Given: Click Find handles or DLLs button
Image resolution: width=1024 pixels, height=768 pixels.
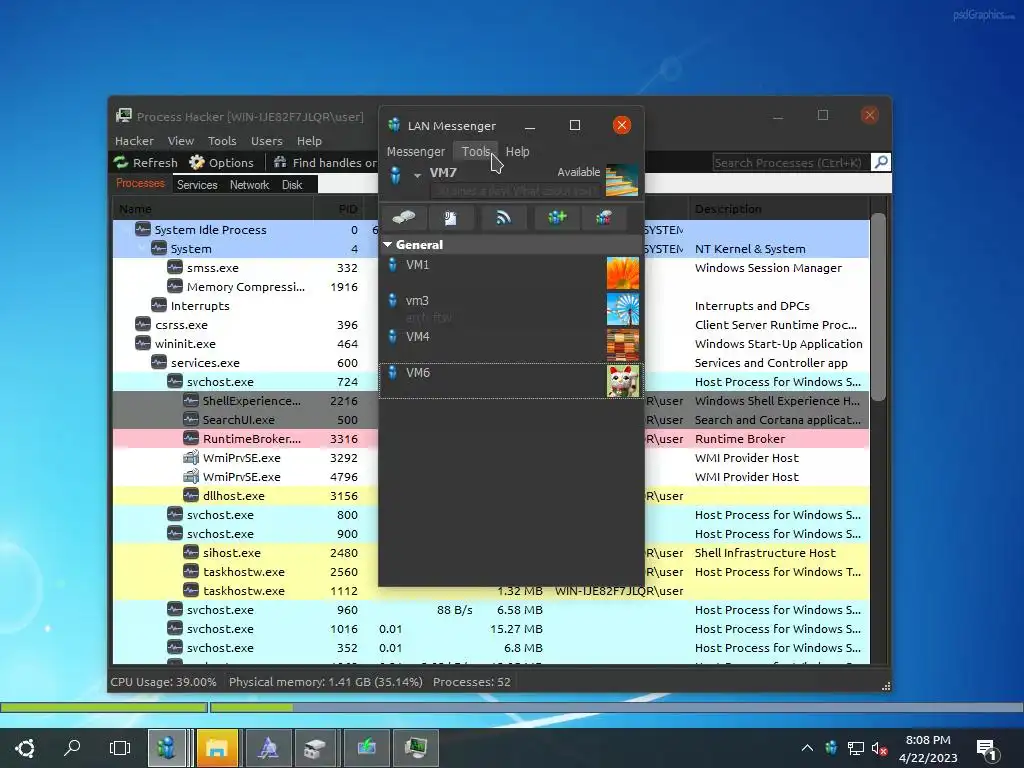Looking at the screenshot, I should [x=325, y=163].
